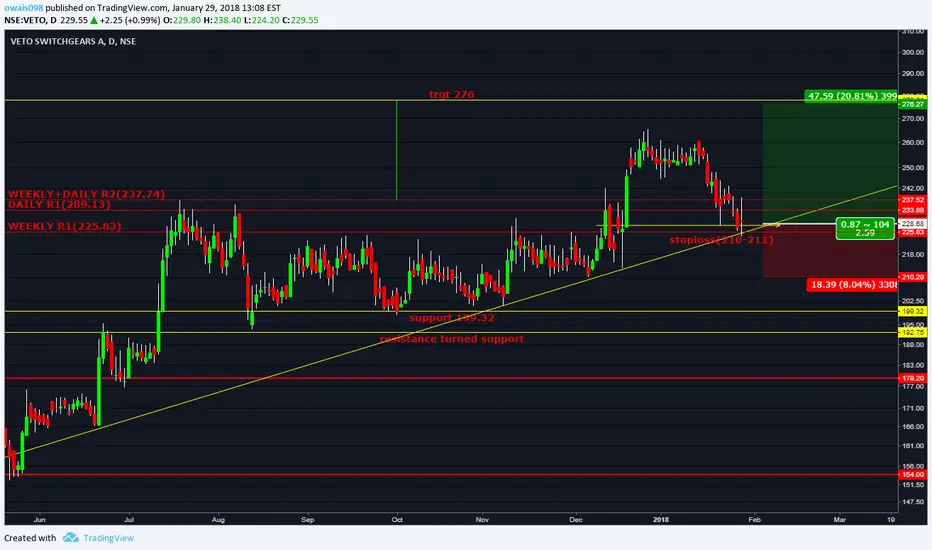Click the Oct label on time axis
The height and width of the screenshot is (550, 932).
397,519
